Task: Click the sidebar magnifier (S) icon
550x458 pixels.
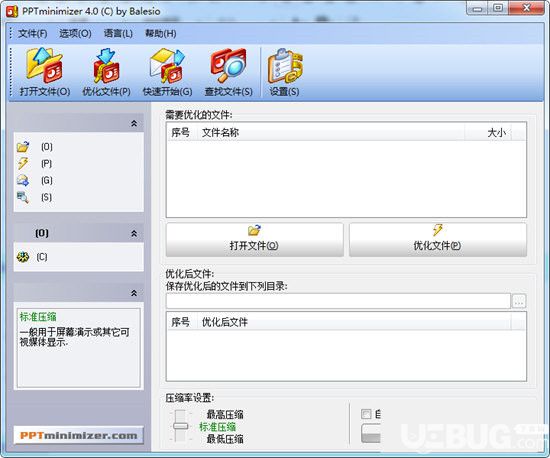Action: click(x=23, y=197)
